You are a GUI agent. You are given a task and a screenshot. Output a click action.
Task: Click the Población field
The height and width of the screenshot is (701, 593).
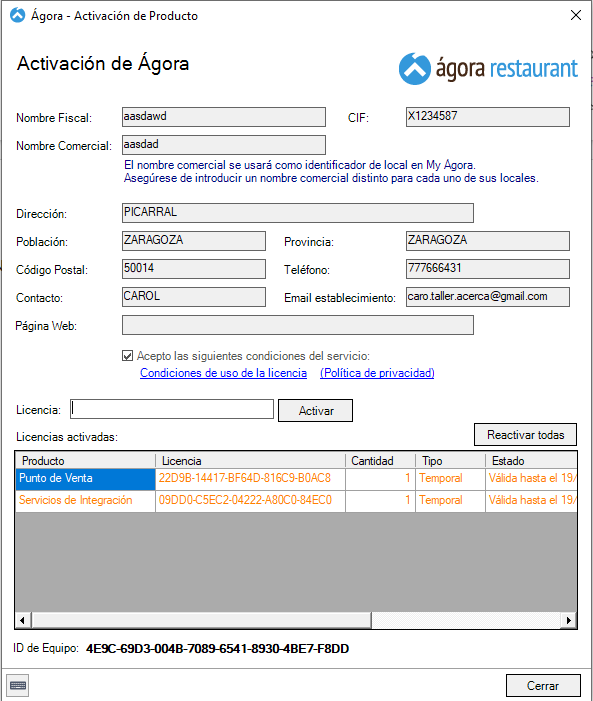pos(194,241)
